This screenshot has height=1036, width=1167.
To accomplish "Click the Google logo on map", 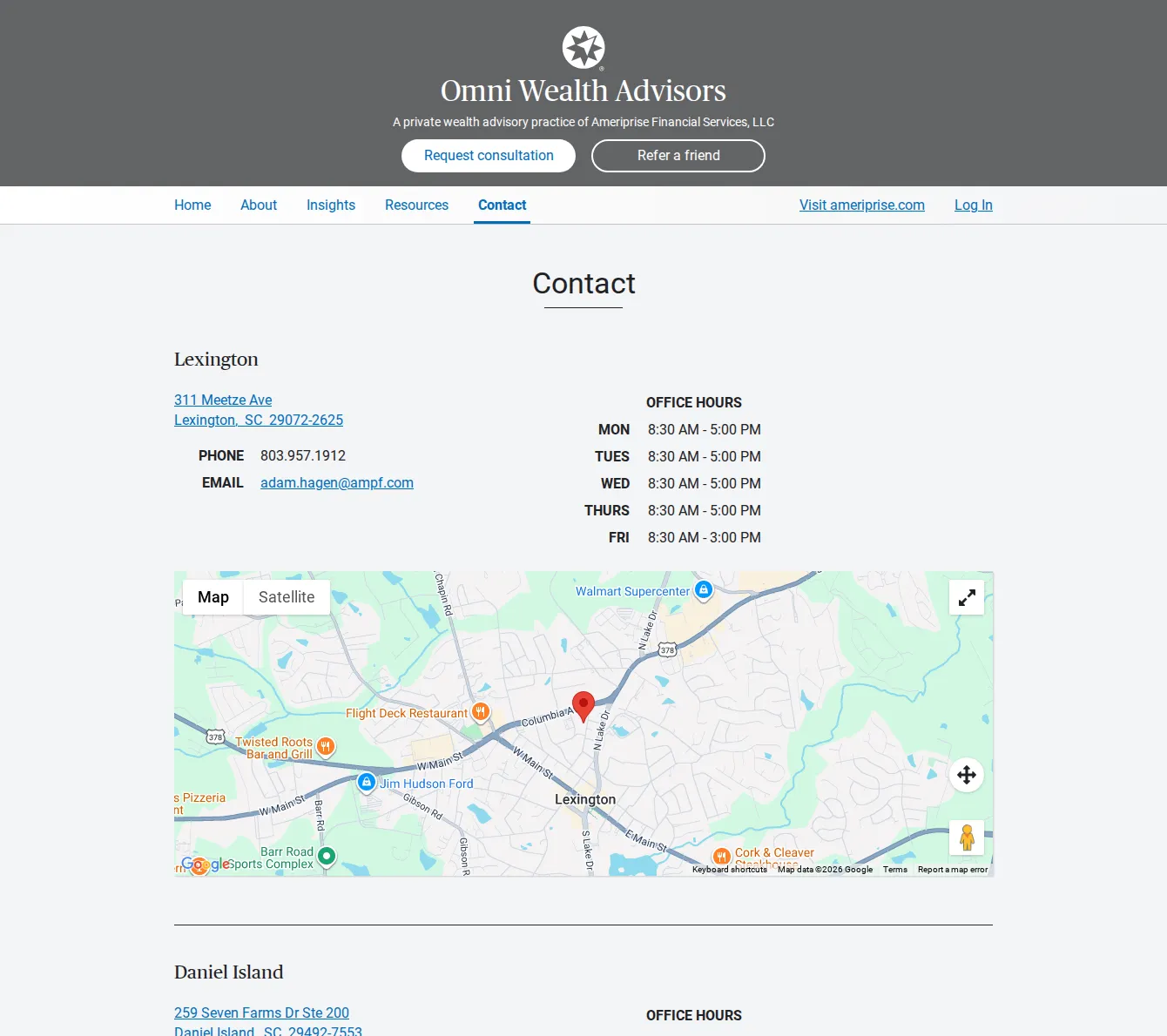I will (206, 864).
